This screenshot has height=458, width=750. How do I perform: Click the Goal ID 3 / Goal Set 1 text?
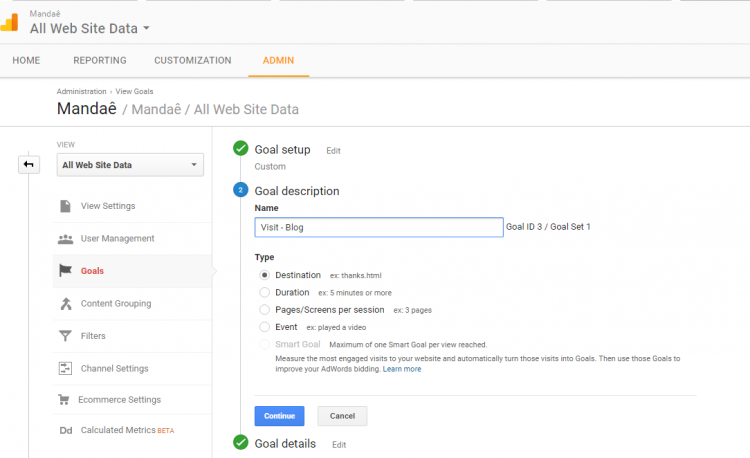click(x=548, y=227)
